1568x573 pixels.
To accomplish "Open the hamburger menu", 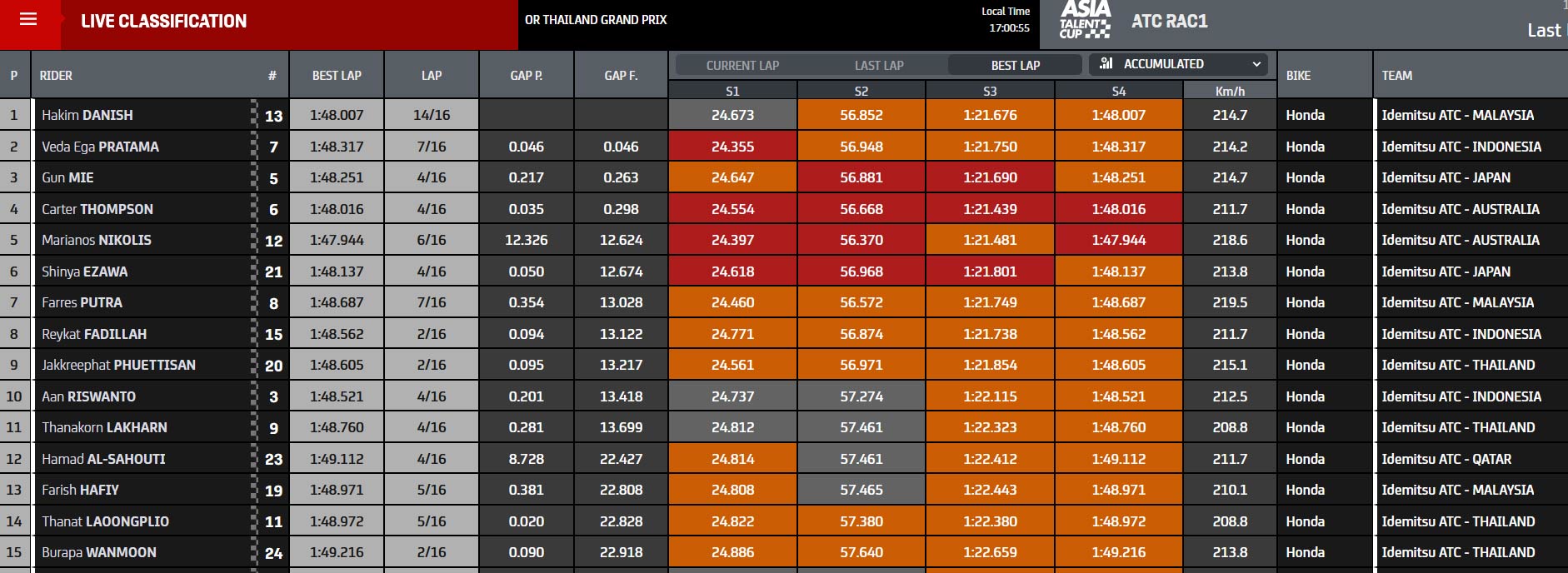I will tap(28, 19).
